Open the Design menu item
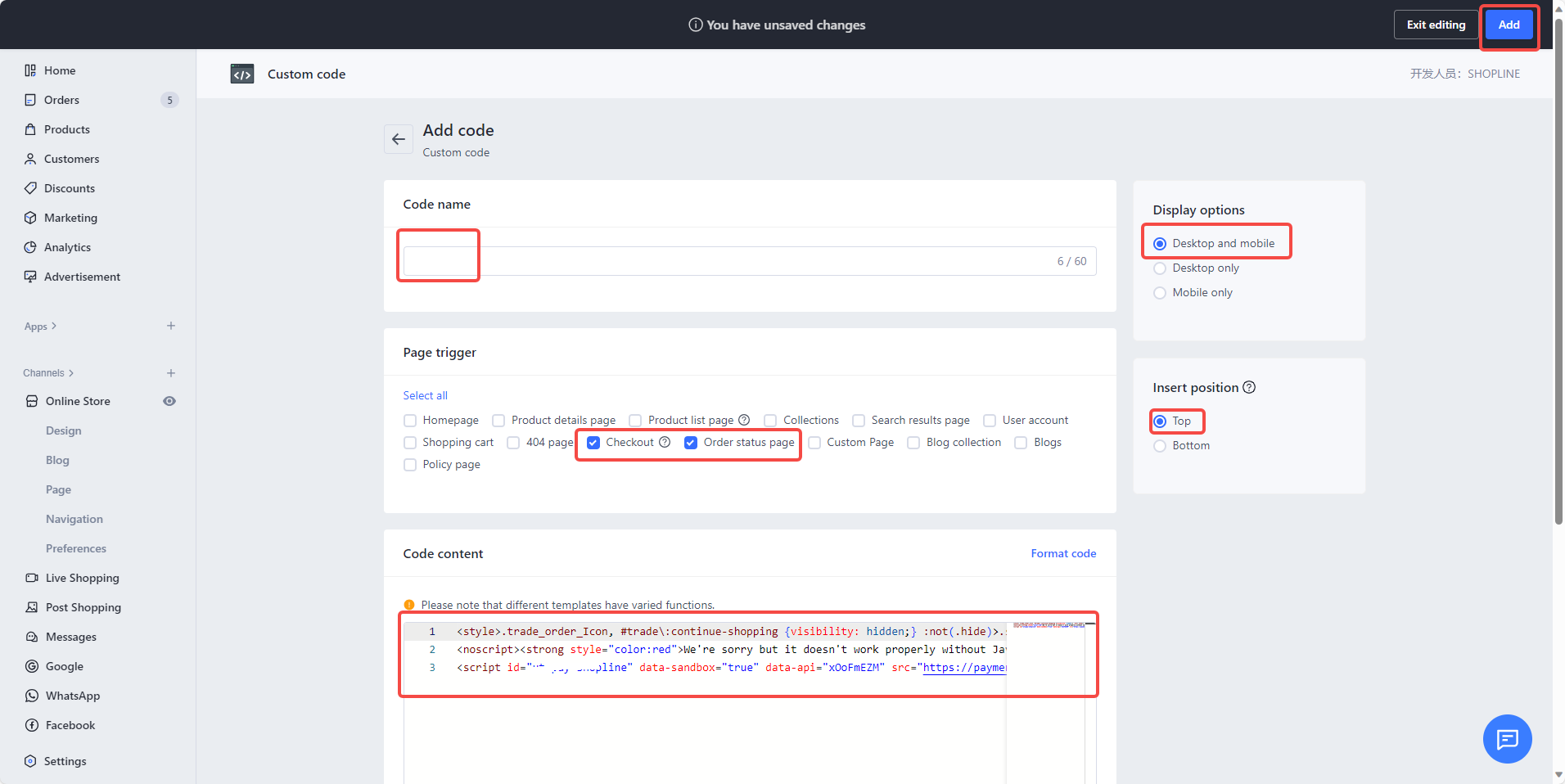Image resolution: width=1565 pixels, height=784 pixels. (64, 430)
